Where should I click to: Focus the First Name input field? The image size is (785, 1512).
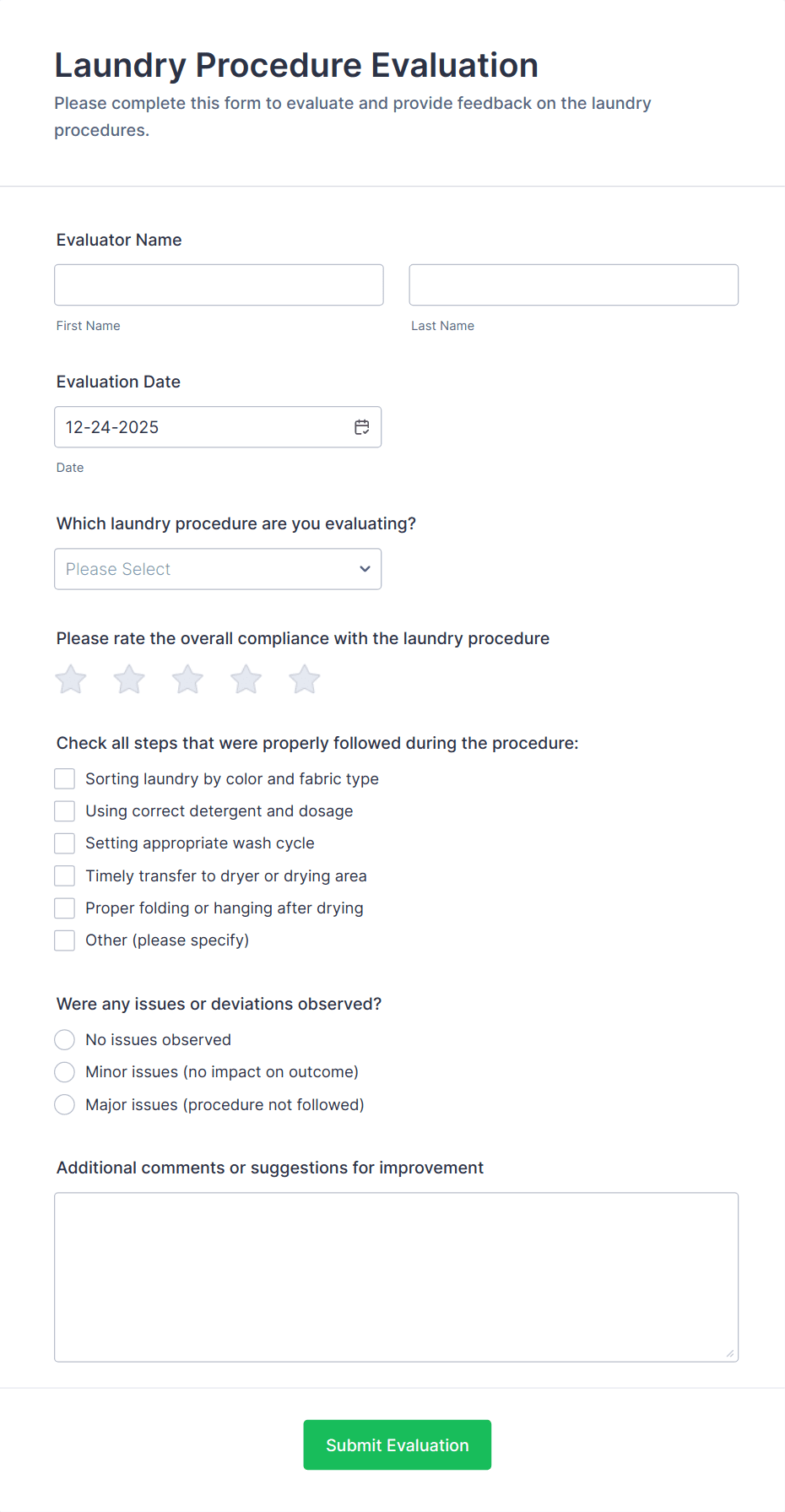pyautogui.click(x=219, y=285)
